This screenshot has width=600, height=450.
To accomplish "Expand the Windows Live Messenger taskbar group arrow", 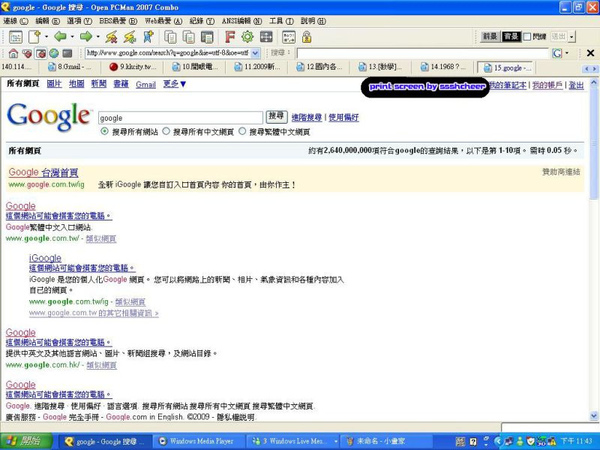I will (336, 441).
